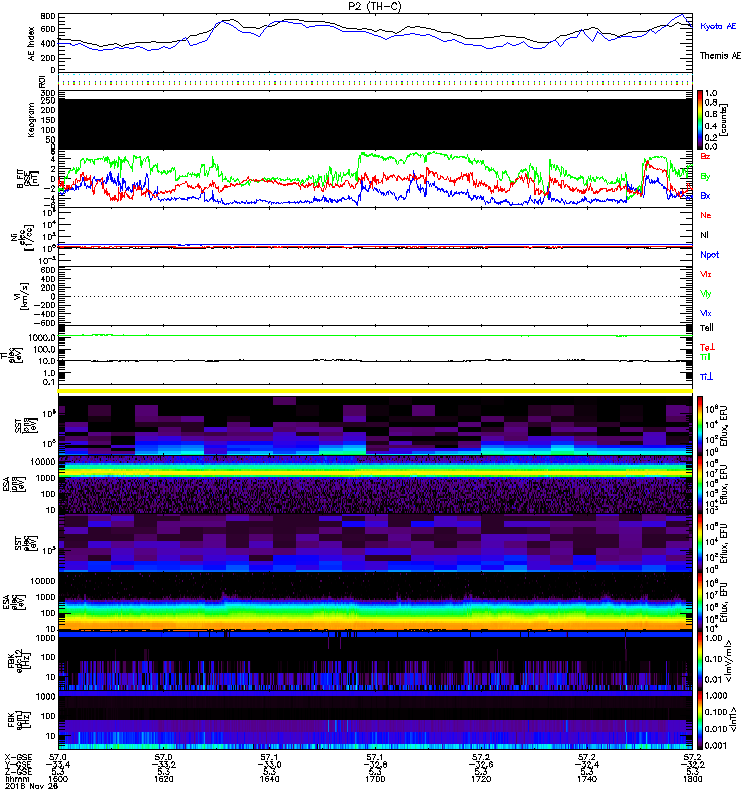Screen dimensions: 750x800
Task: Click the top SST Eflux color bar
Action: (700, 425)
